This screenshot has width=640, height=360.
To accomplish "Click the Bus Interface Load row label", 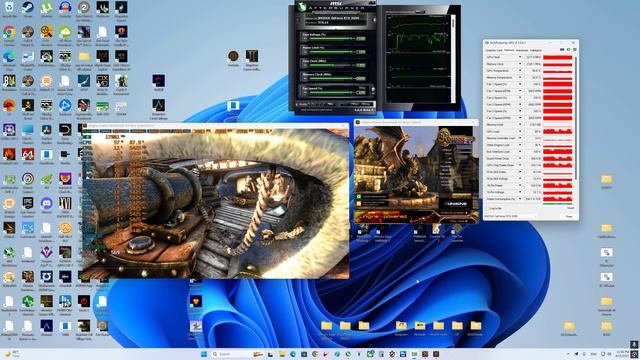I will 498,151.
